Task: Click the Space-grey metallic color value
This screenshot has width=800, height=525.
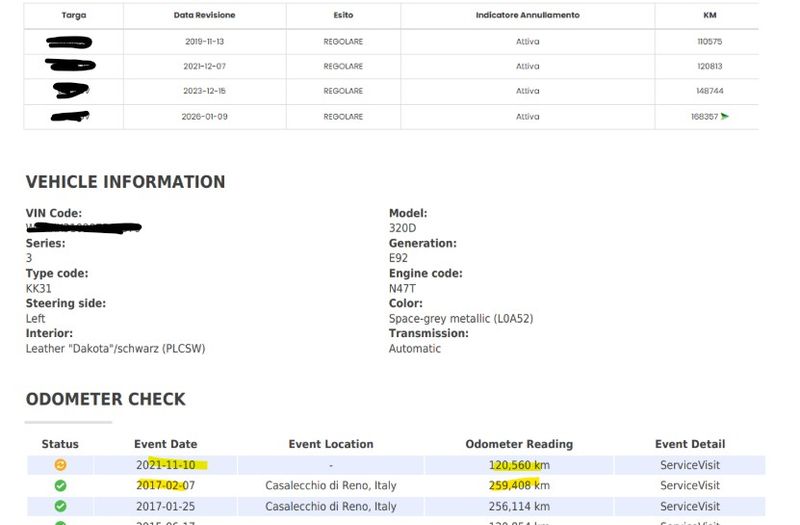Action: pos(461,318)
